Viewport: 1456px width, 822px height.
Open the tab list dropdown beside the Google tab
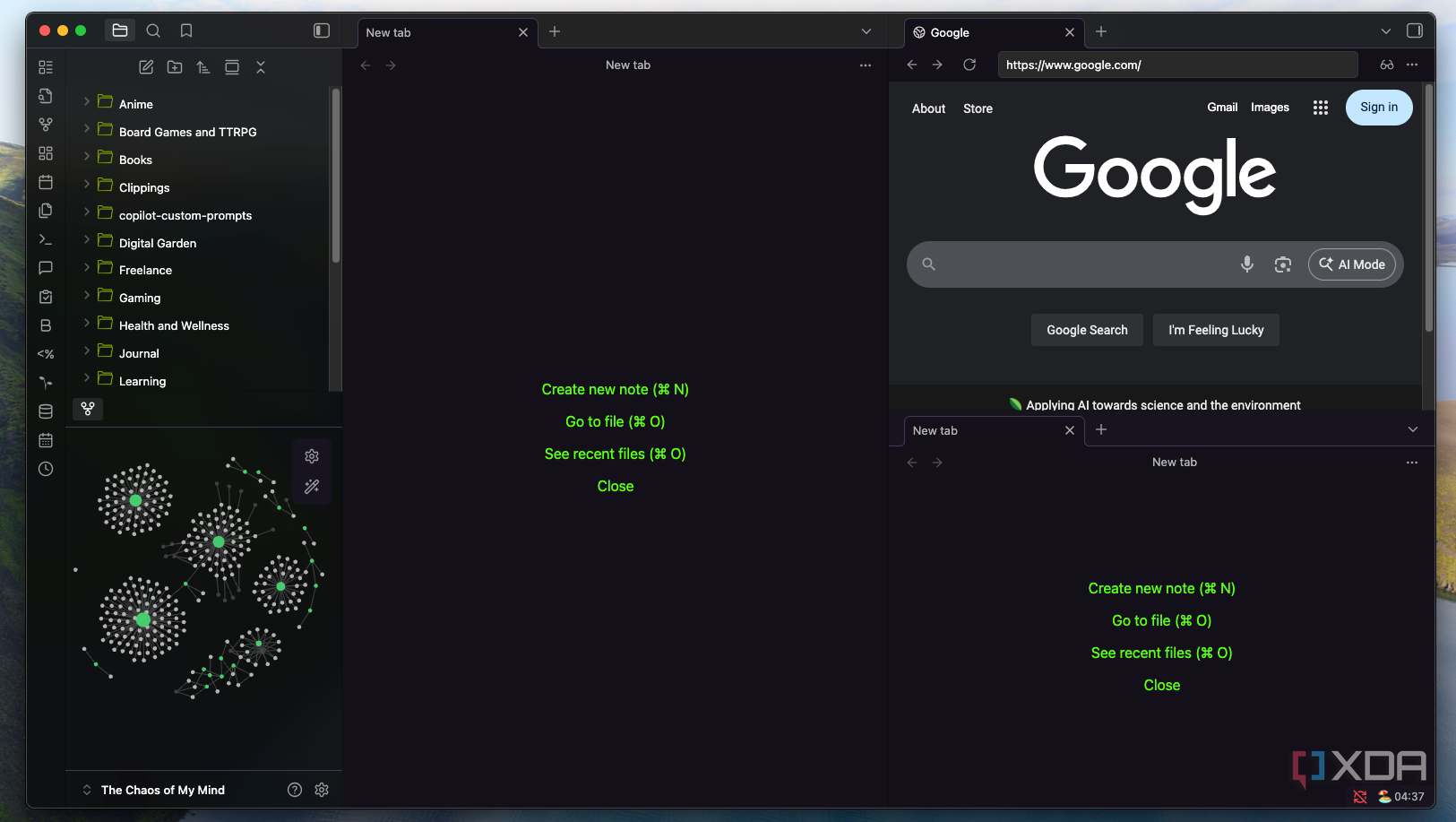pos(1386,31)
